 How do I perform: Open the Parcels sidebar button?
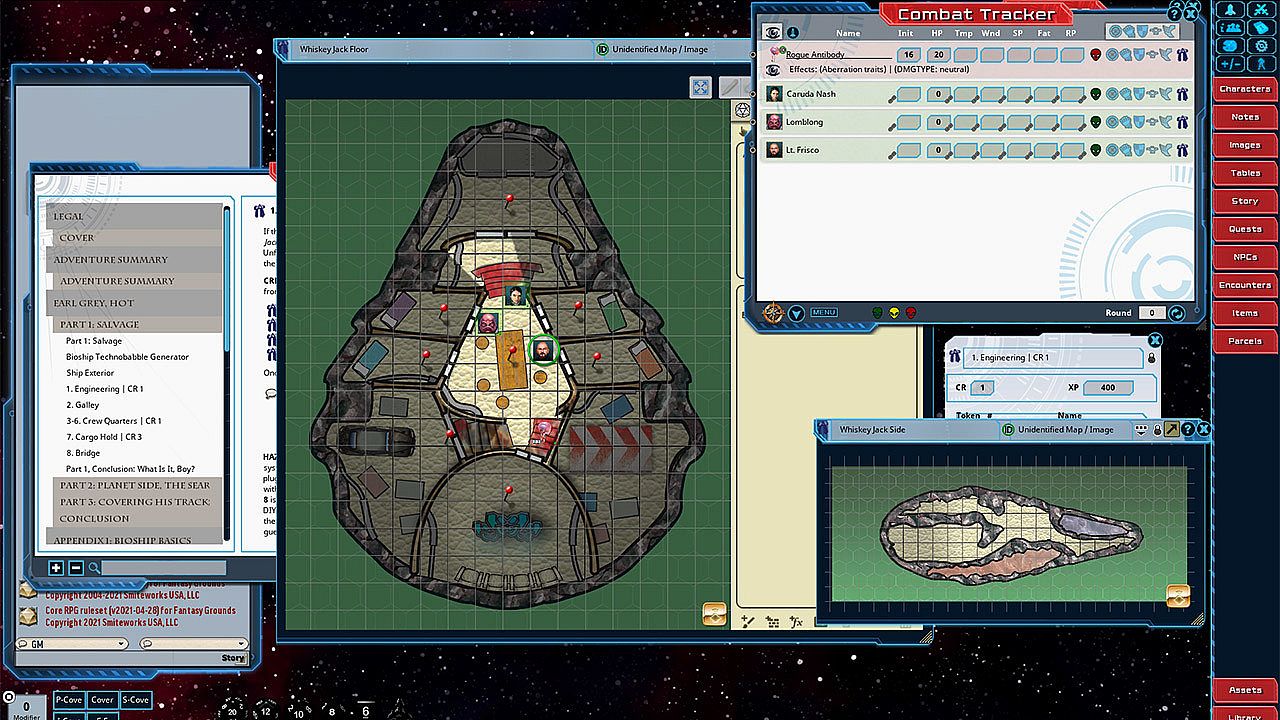pyautogui.click(x=1244, y=341)
